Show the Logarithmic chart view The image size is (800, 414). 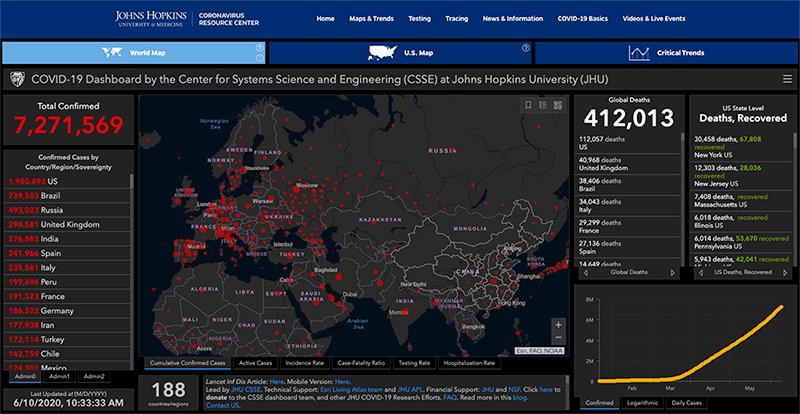642,401
